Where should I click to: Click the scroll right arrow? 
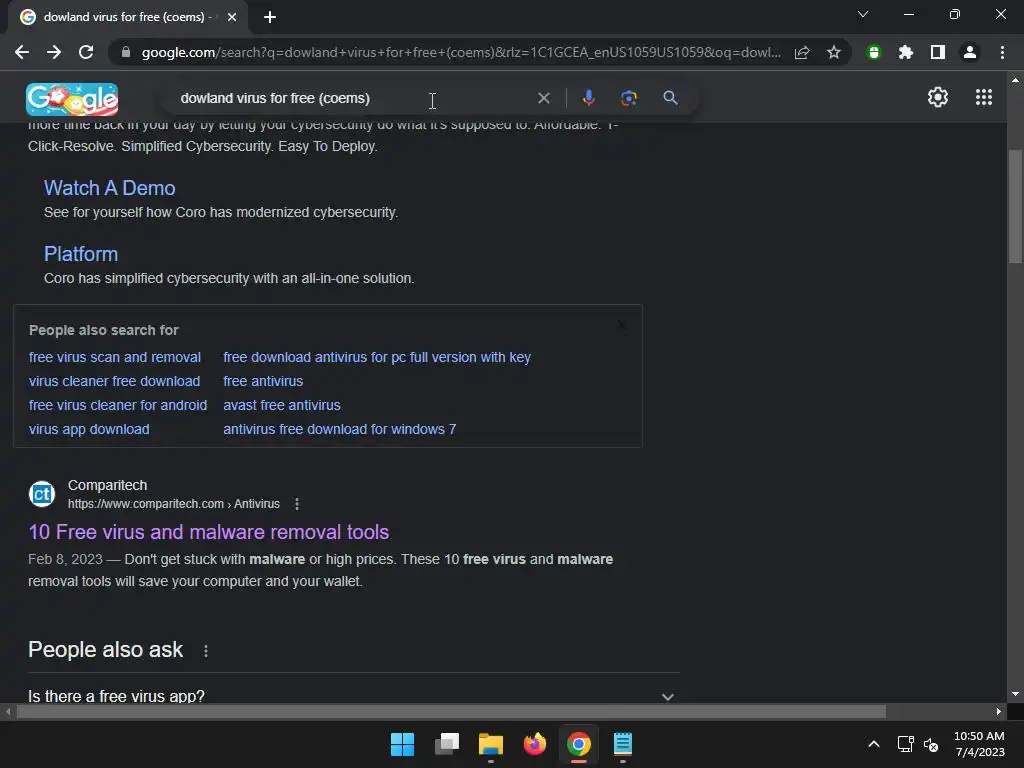tap(998, 711)
